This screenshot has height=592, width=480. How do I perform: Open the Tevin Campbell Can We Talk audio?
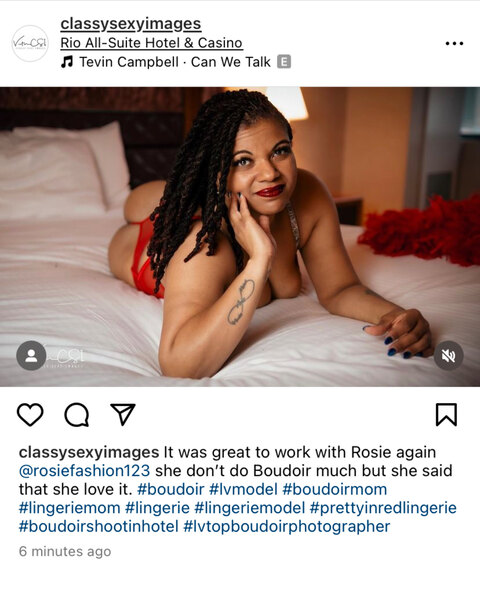[x=174, y=62]
